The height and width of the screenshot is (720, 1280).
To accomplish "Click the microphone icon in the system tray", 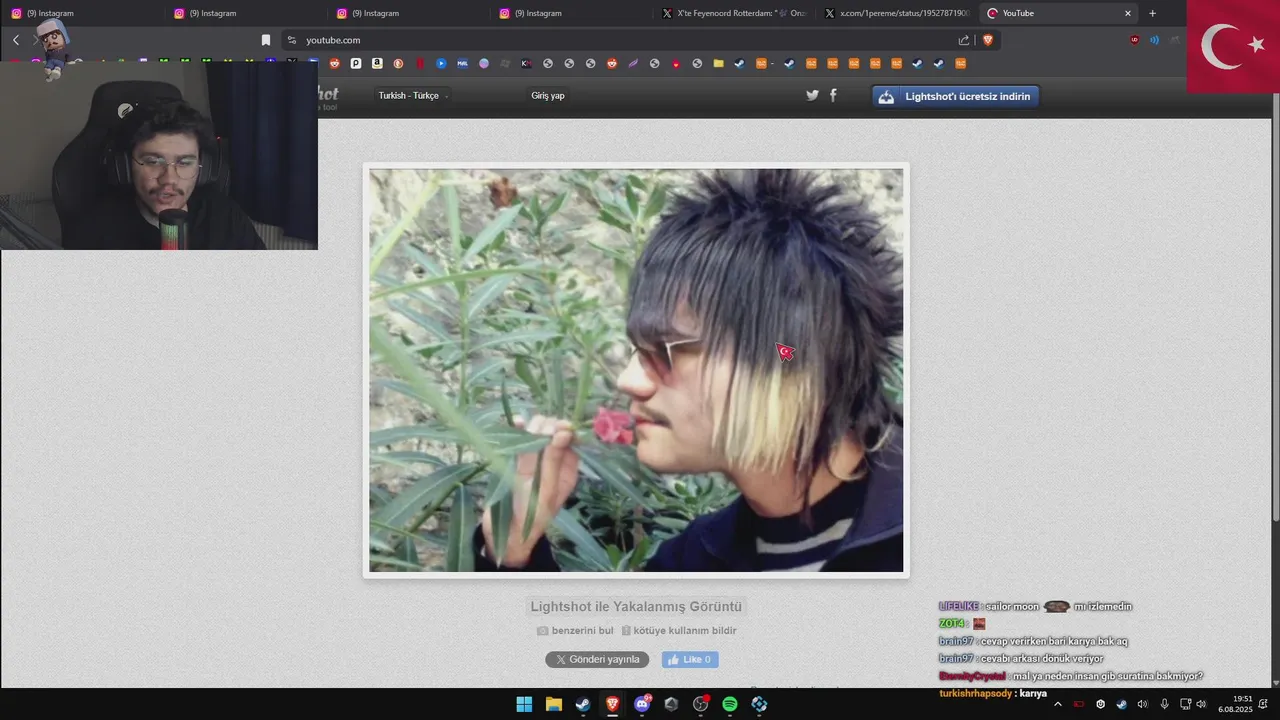I will coord(1164,704).
